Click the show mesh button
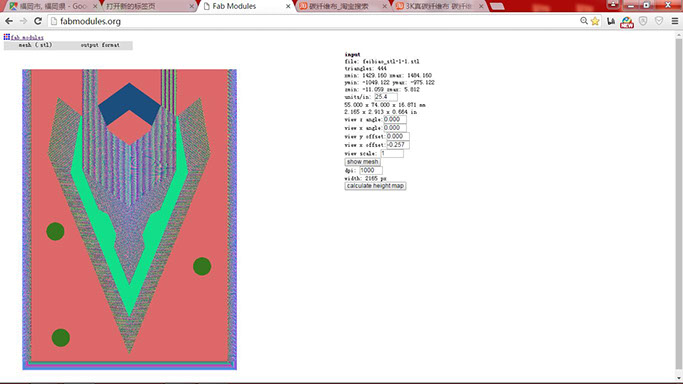The width and height of the screenshot is (683, 384). coord(362,162)
